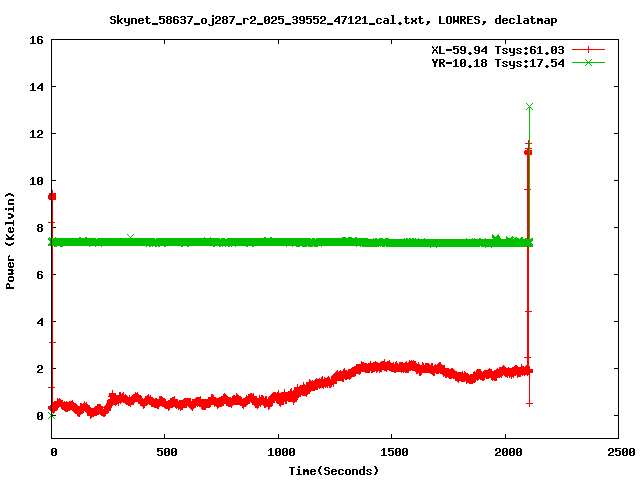Click the red data cluster near 11 Kelvin

tap(528, 152)
